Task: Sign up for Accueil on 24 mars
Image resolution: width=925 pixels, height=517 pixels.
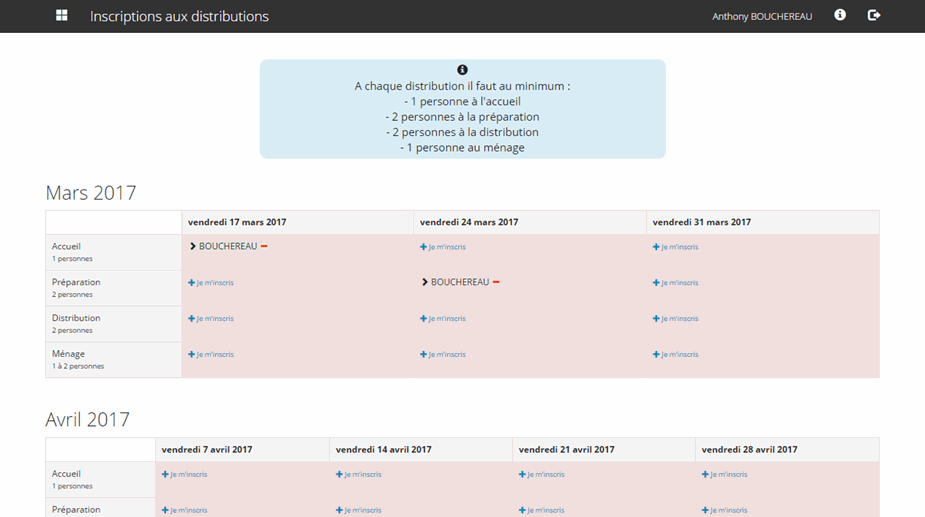Action: click(443, 247)
